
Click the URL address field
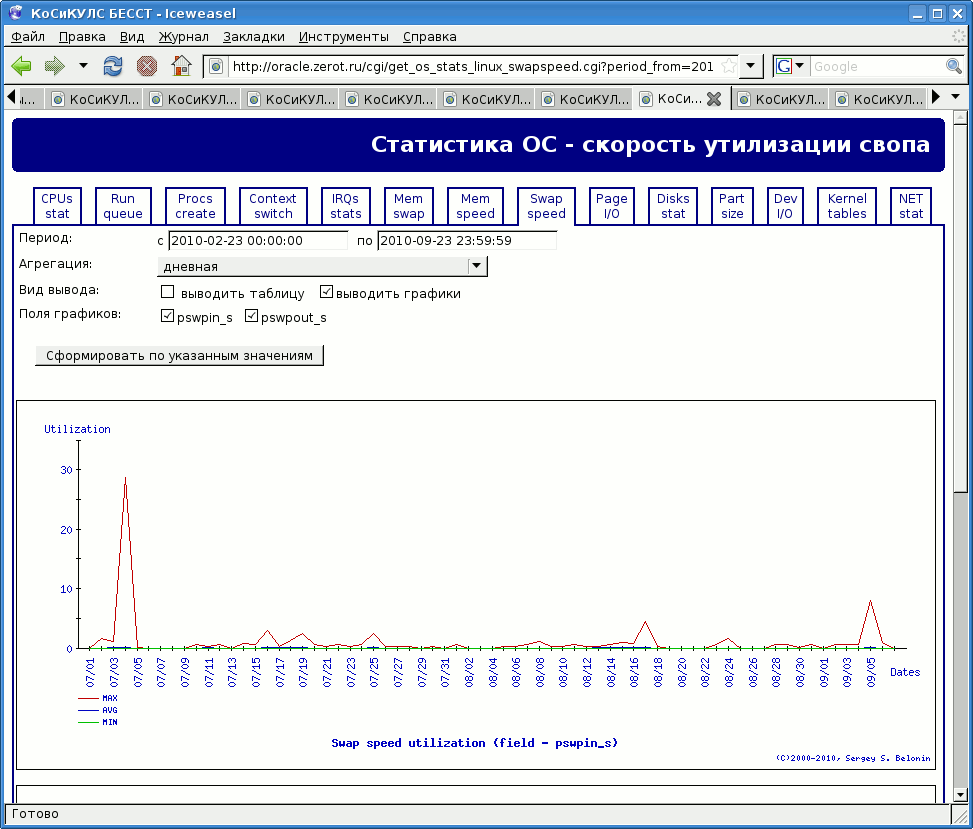pos(473,66)
